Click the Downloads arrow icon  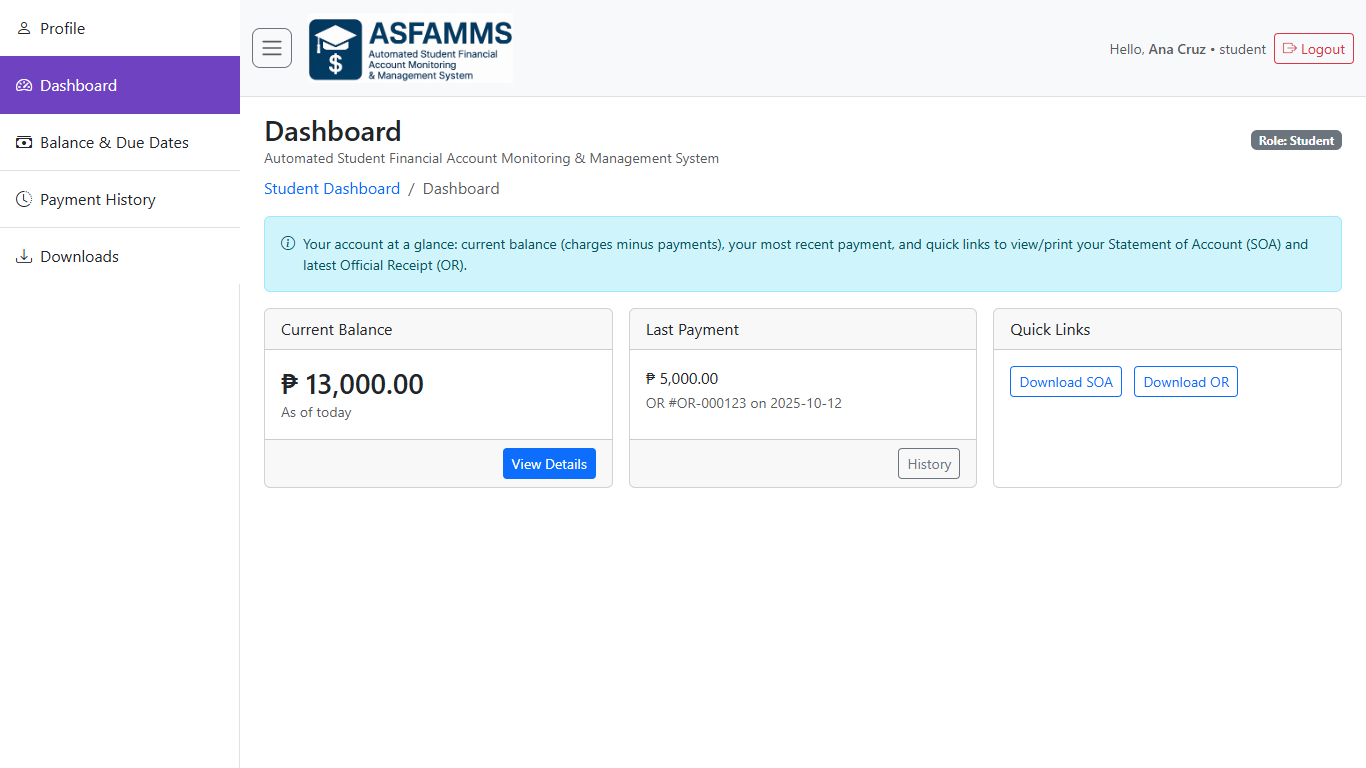click(x=24, y=257)
